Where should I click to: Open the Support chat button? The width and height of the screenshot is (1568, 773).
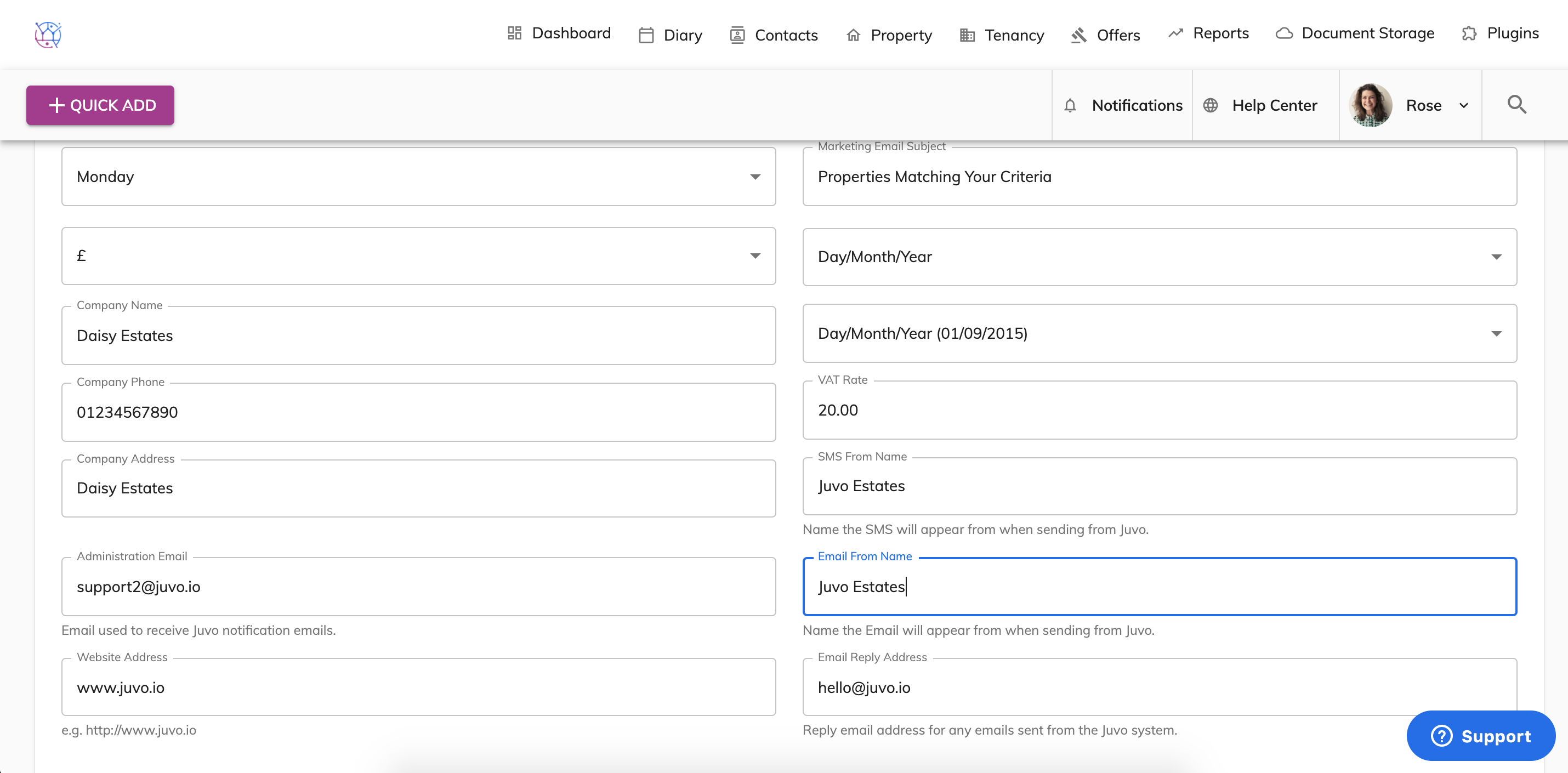coord(1480,736)
